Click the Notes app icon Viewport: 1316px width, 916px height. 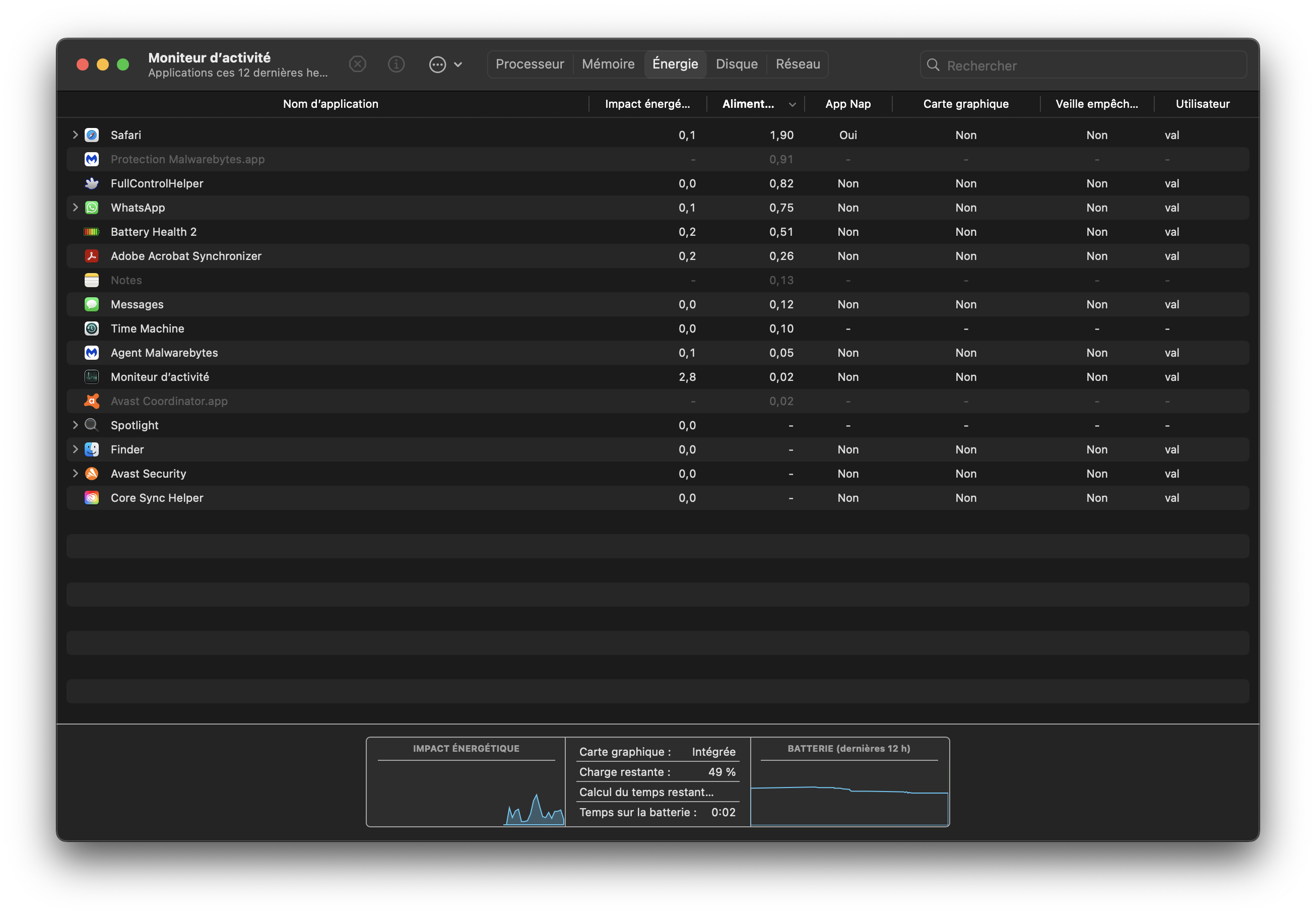(x=92, y=280)
